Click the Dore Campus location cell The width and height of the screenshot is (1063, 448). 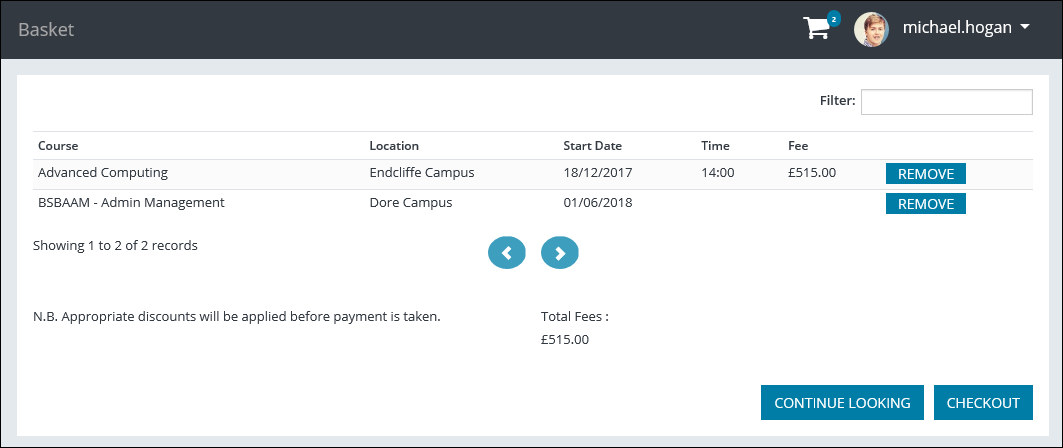click(x=411, y=203)
